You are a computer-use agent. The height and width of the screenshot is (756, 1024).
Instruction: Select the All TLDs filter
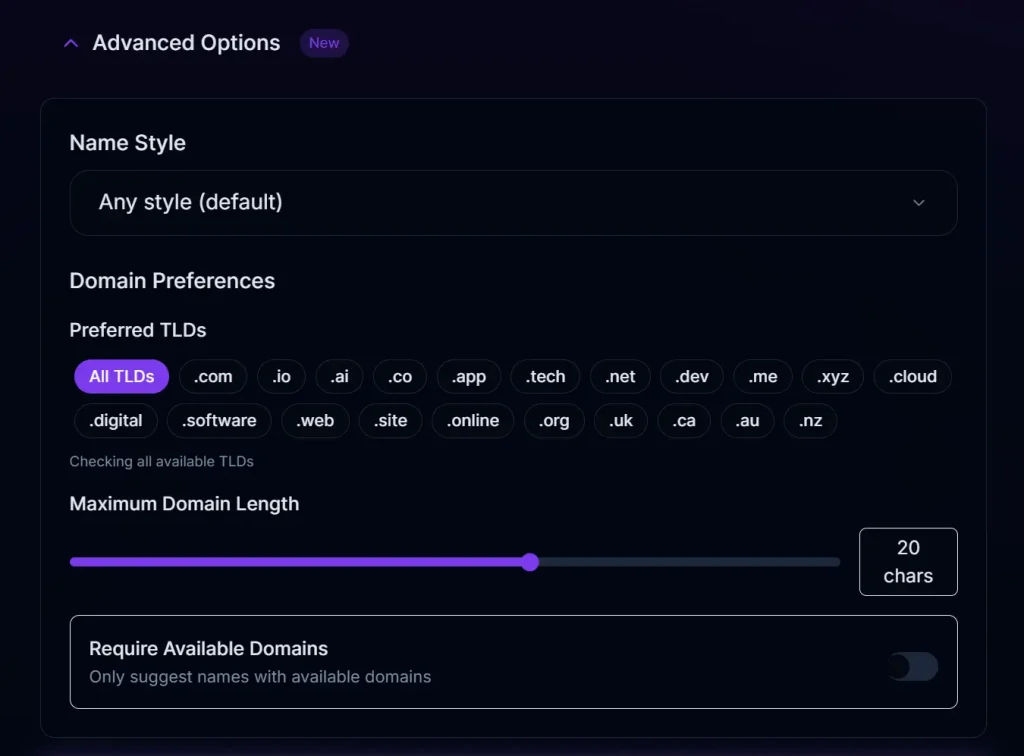tap(121, 376)
